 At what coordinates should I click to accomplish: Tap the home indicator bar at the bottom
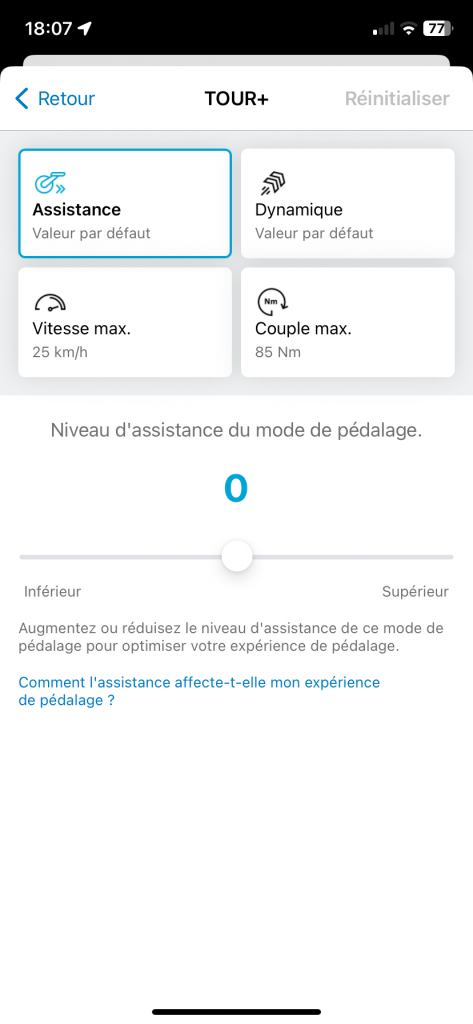pyautogui.click(x=236, y=1012)
